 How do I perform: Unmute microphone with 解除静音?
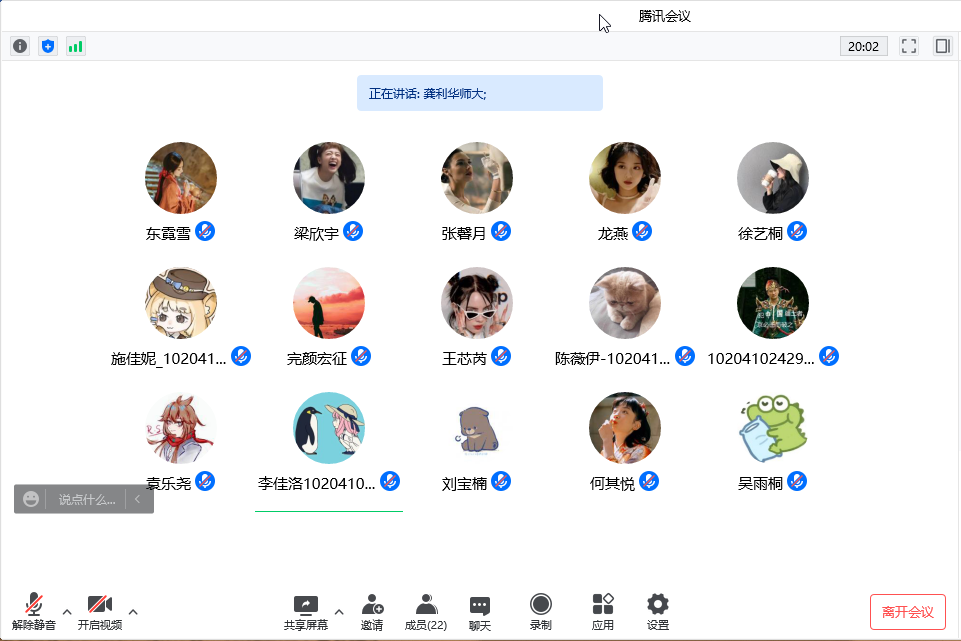(34, 611)
